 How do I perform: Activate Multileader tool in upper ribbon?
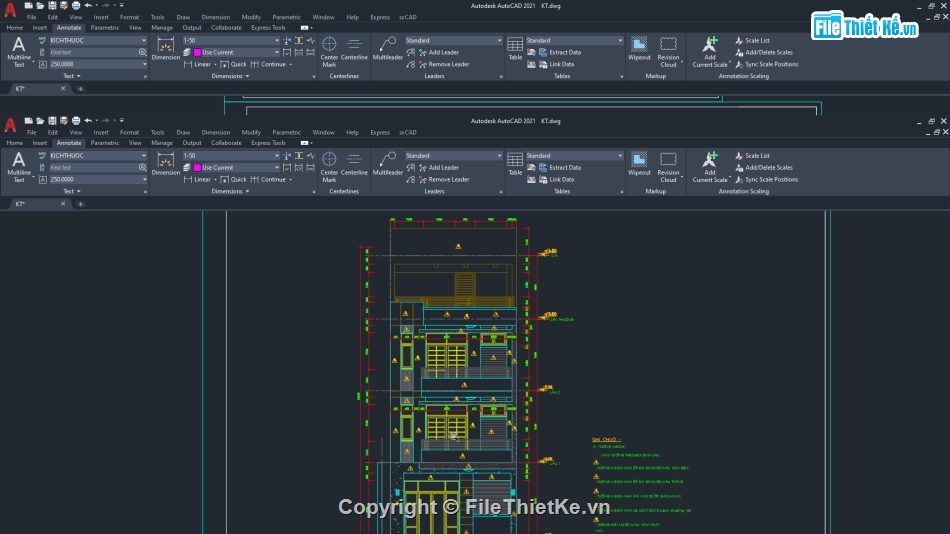click(x=387, y=48)
